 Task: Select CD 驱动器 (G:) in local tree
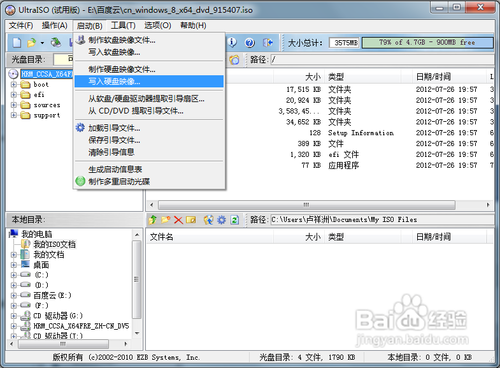coord(58,315)
